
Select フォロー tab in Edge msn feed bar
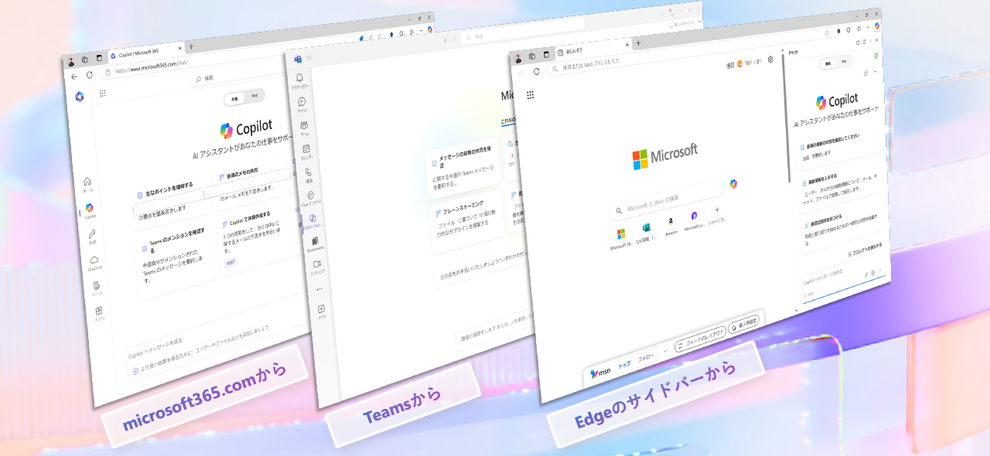click(645, 357)
